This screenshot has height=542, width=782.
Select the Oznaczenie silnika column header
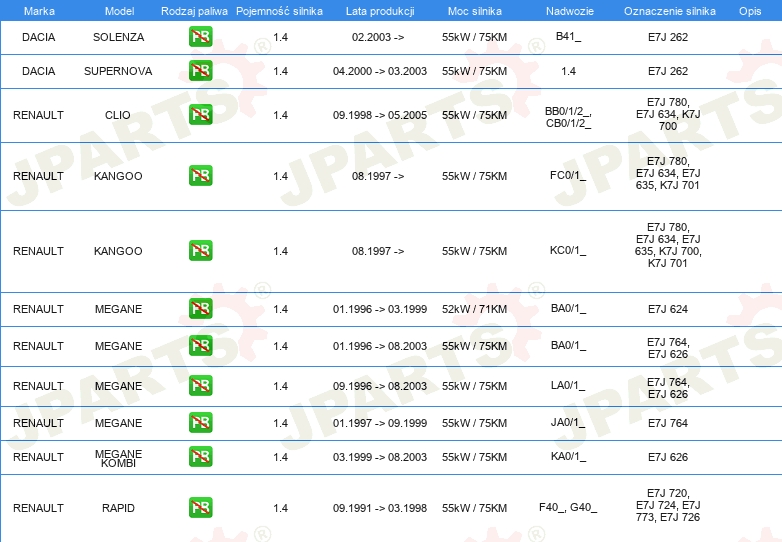coord(667,10)
